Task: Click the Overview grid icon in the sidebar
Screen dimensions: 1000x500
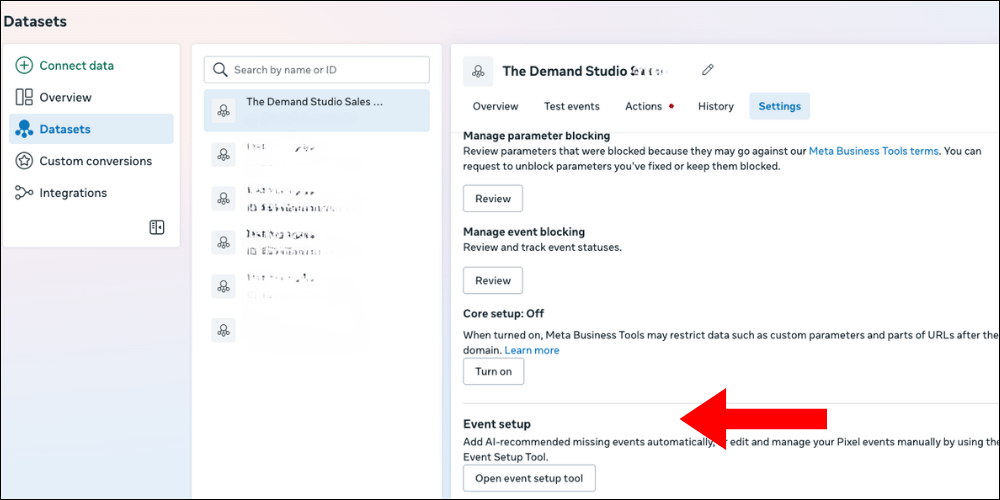Action: [x=24, y=97]
